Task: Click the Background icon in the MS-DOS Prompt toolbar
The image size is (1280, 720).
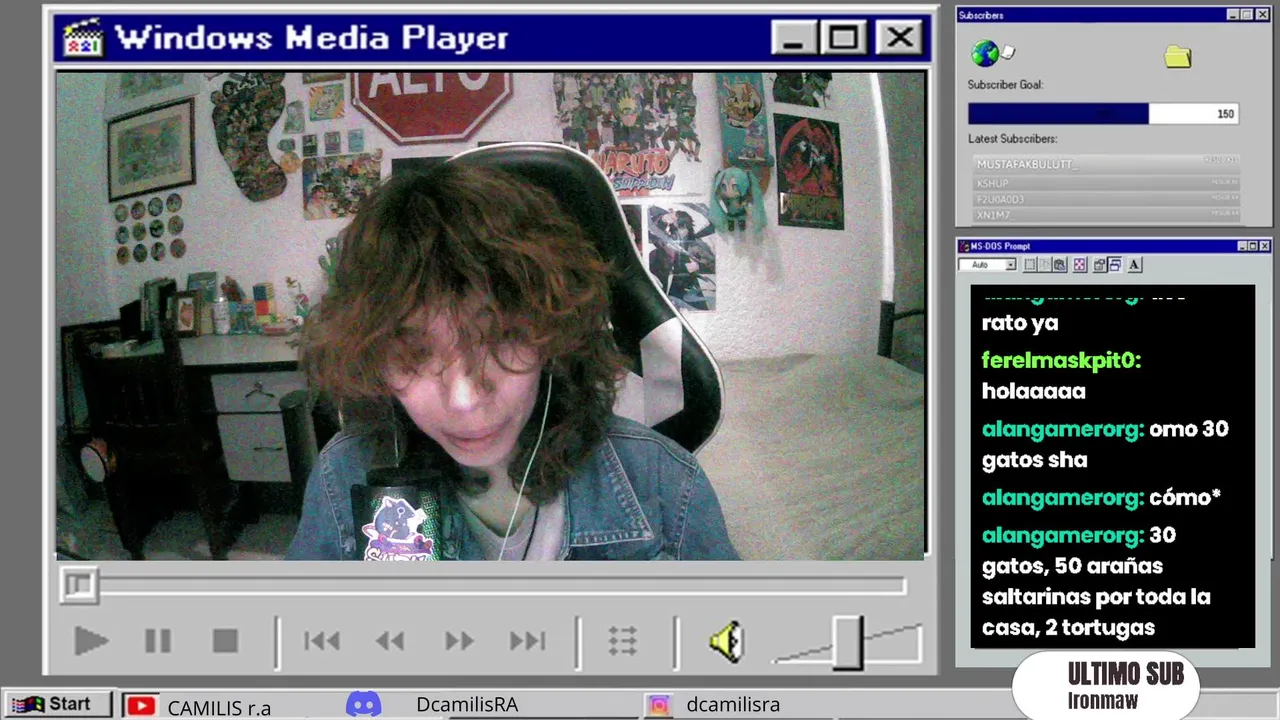Action: (x=1115, y=265)
